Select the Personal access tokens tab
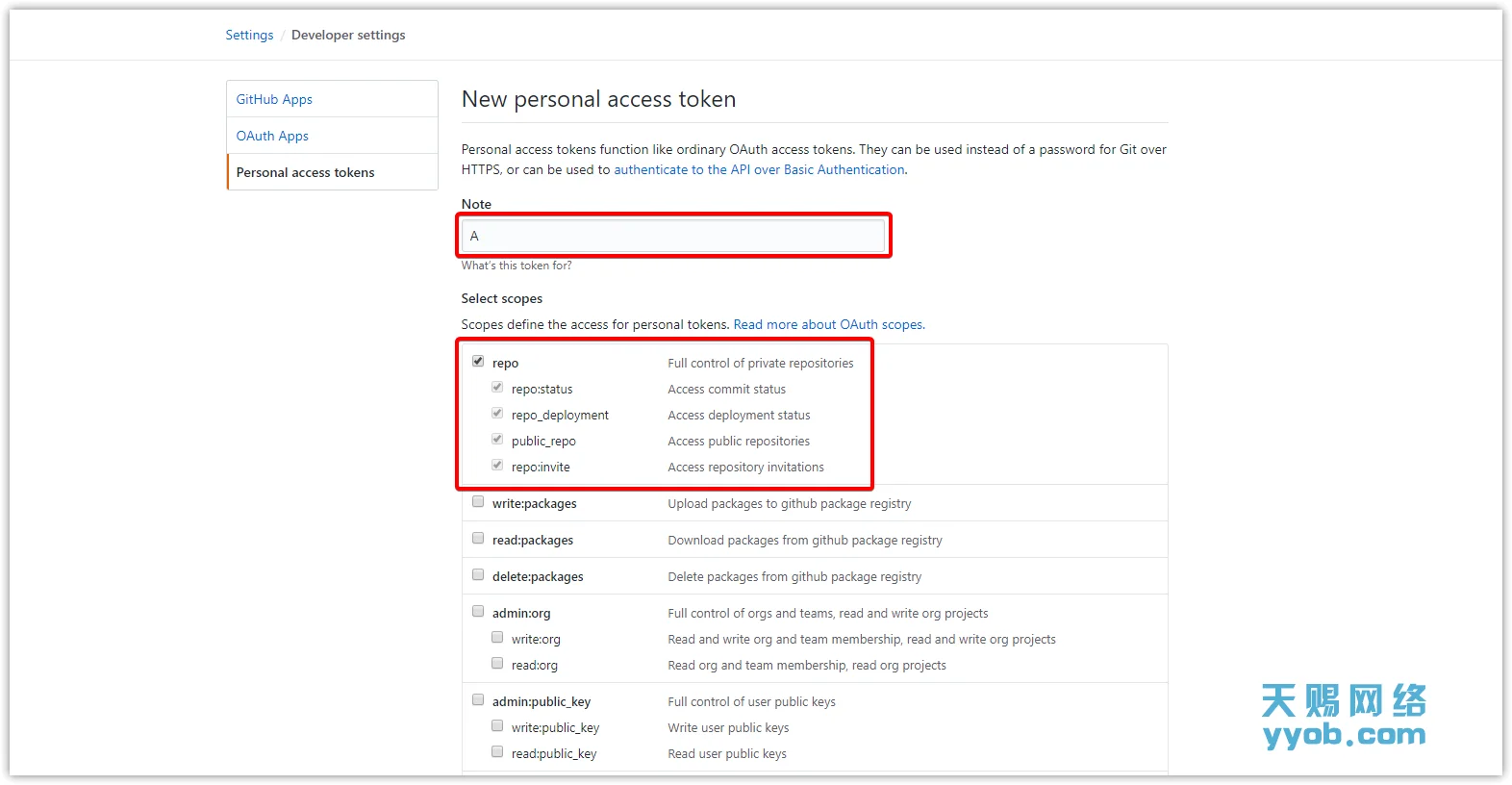Viewport: 1512px width, 785px height. point(305,171)
